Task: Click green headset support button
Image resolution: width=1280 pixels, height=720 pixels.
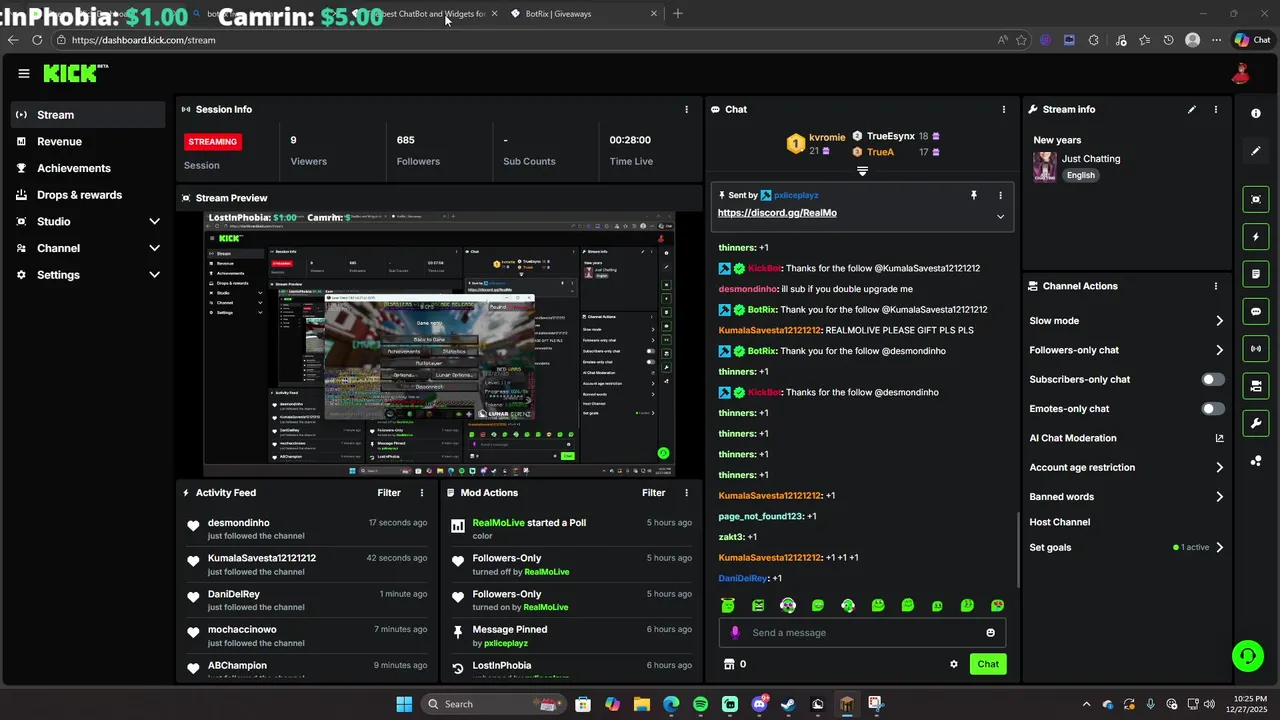Action: pyautogui.click(x=1247, y=656)
